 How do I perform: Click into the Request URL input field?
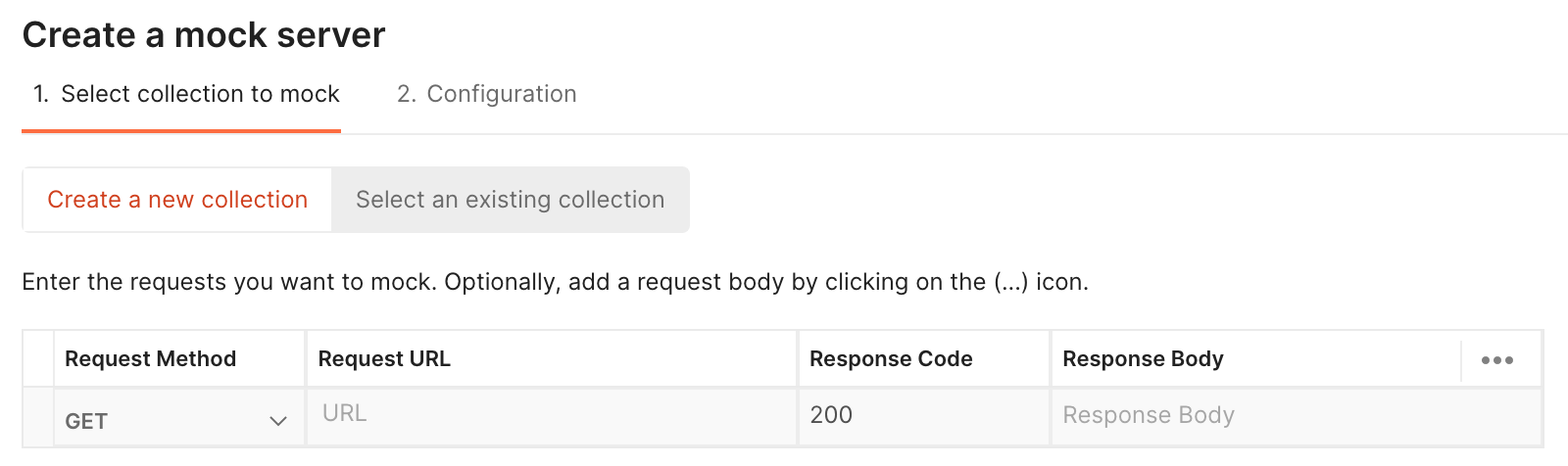pos(552,414)
